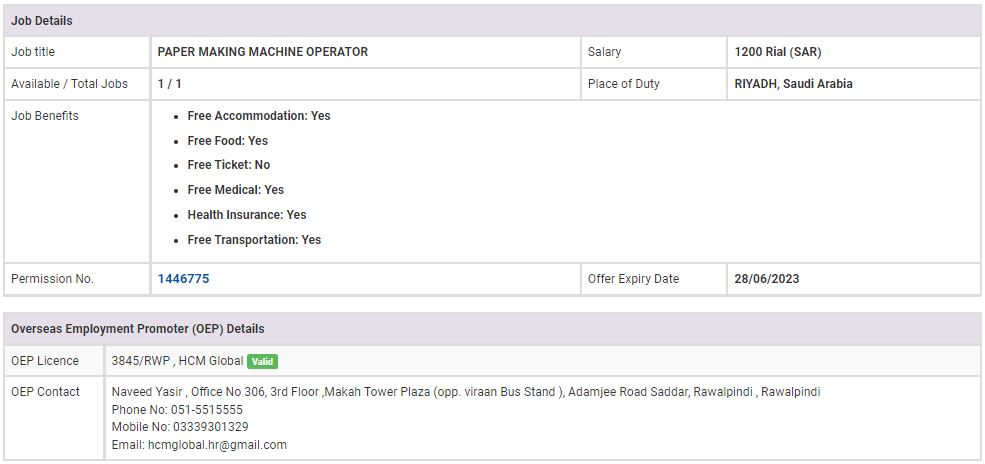985x464 pixels.
Task: Click the Free Ticket: No benefit item
Action: 228,165
